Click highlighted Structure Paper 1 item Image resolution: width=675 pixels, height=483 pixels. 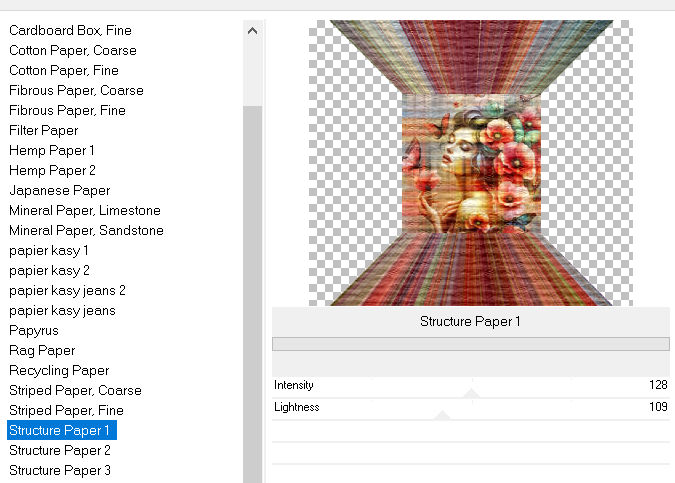tap(62, 430)
